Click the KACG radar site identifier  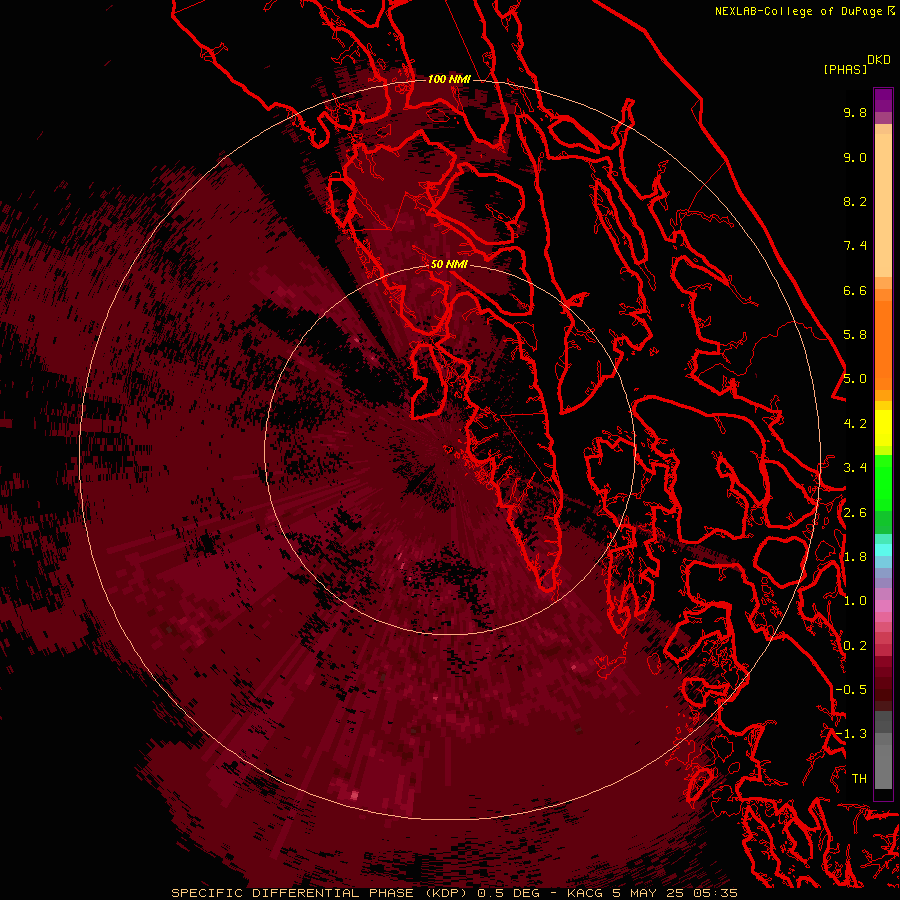point(584,893)
